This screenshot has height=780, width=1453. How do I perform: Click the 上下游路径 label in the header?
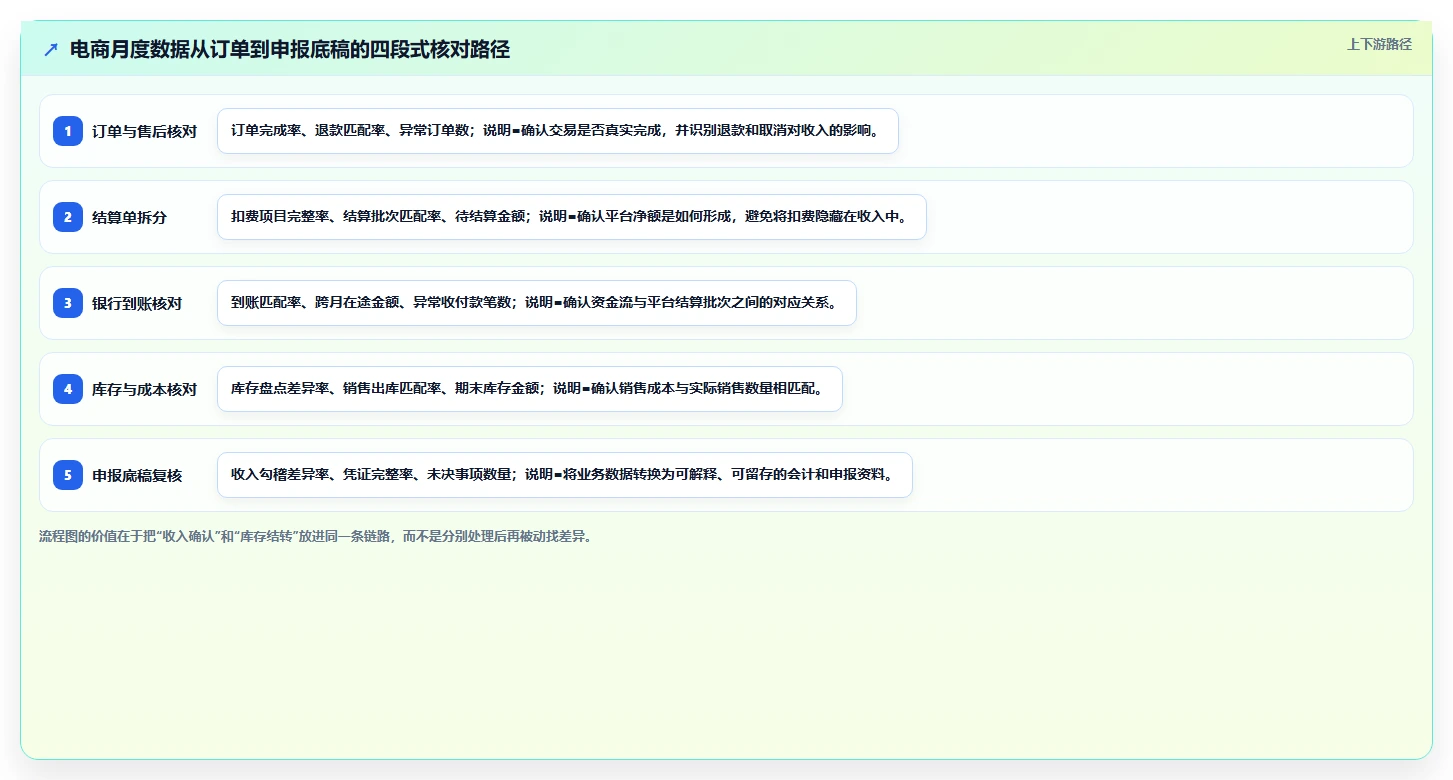1379,44
